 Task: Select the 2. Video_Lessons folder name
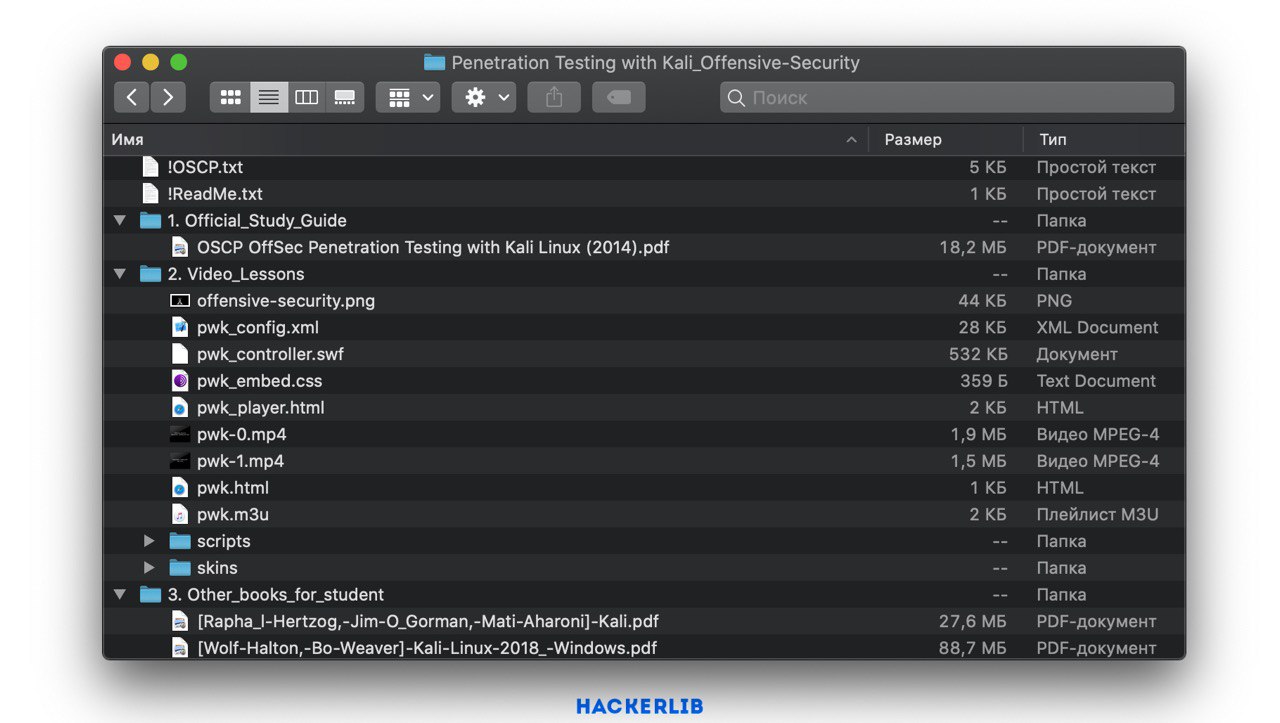pos(236,274)
